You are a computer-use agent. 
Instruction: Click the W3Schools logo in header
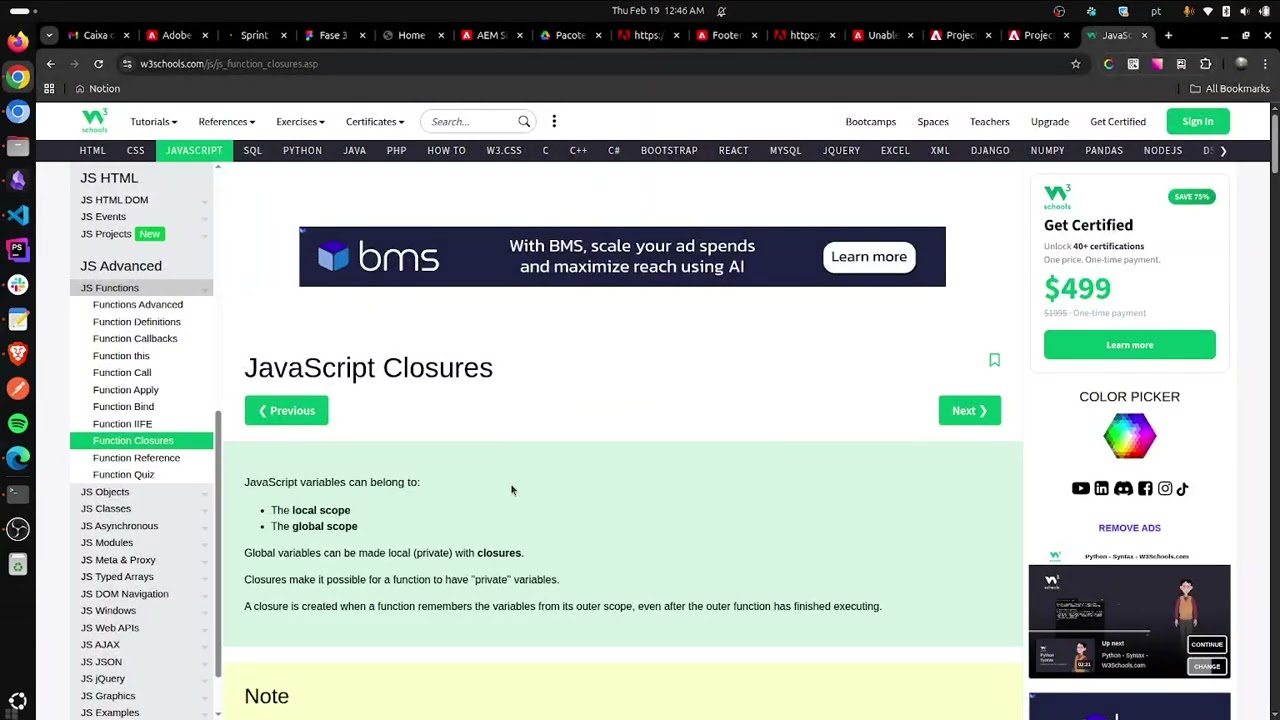click(x=94, y=121)
